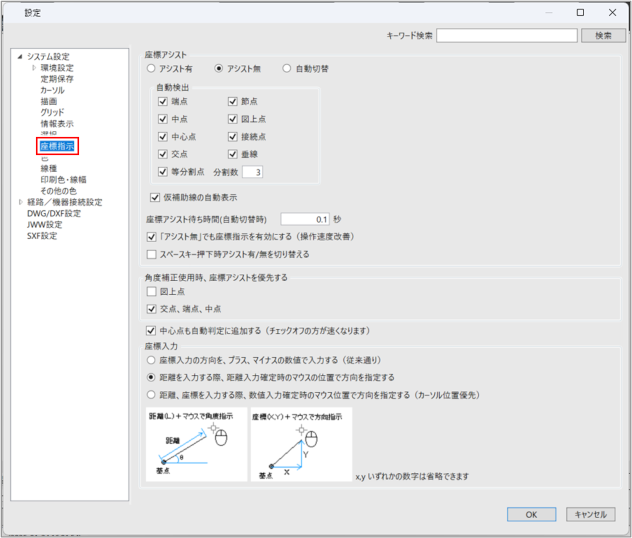This screenshot has height=538, width=632.
Task: Click the coordinate X,Y direction illustration
Action: click(x=301, y=444)
